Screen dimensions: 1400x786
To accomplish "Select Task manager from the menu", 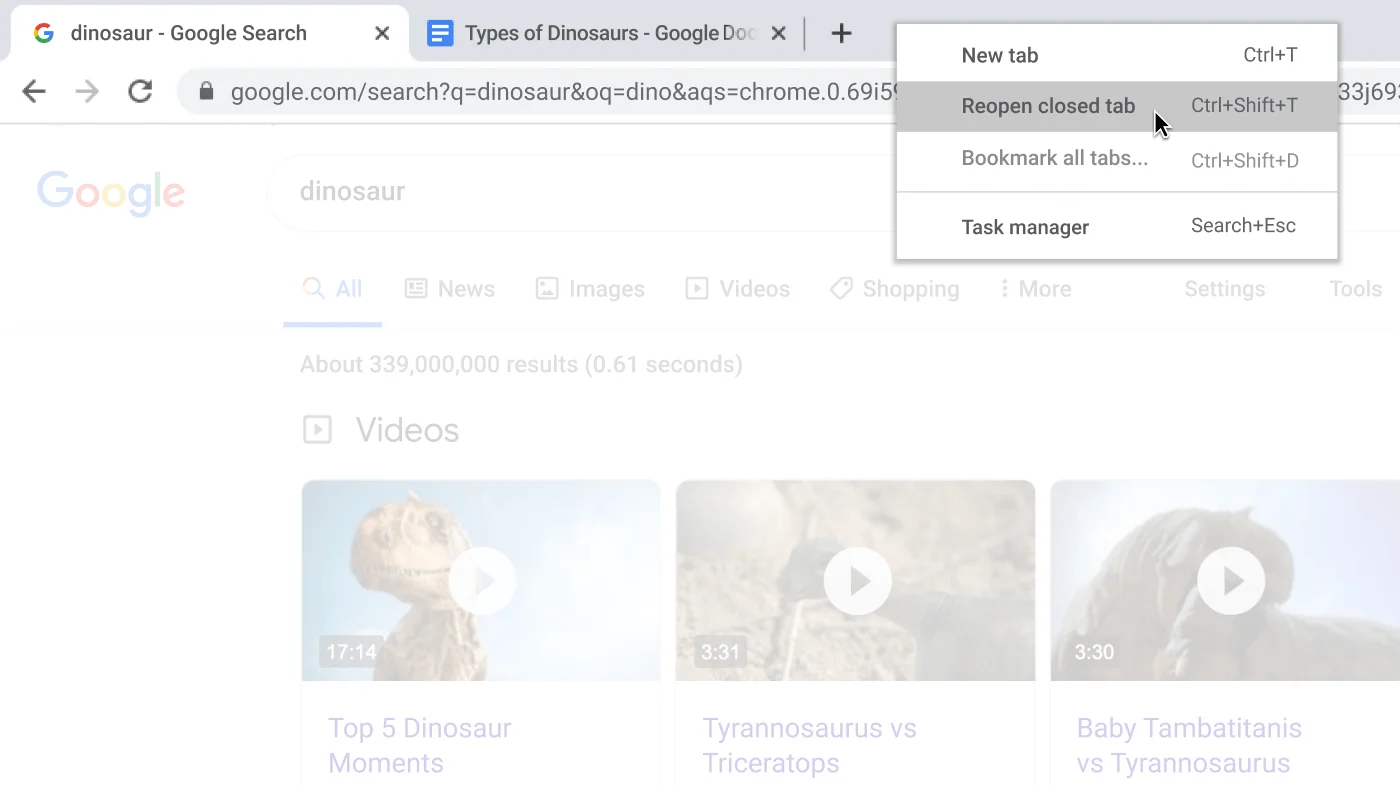I will click(1024, 227).
